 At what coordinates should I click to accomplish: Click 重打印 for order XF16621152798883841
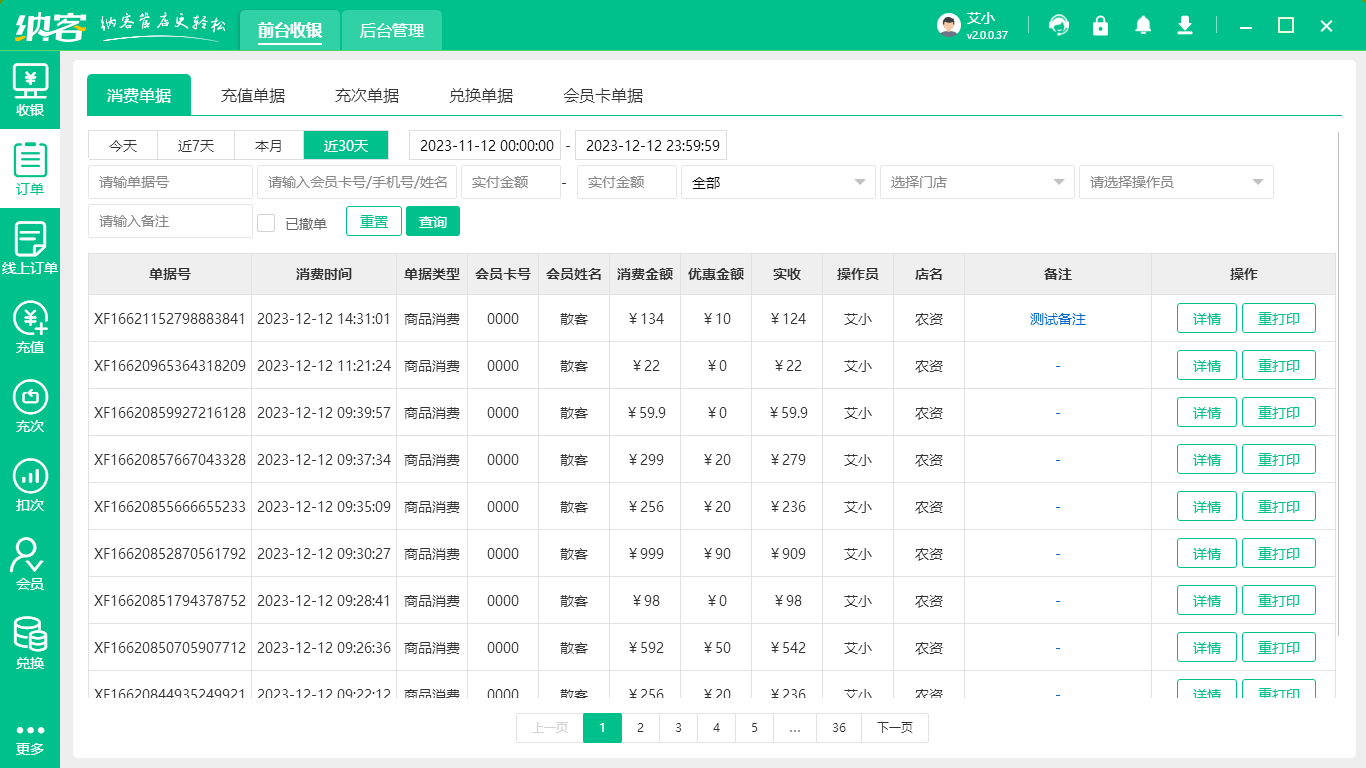point(1279,318)
